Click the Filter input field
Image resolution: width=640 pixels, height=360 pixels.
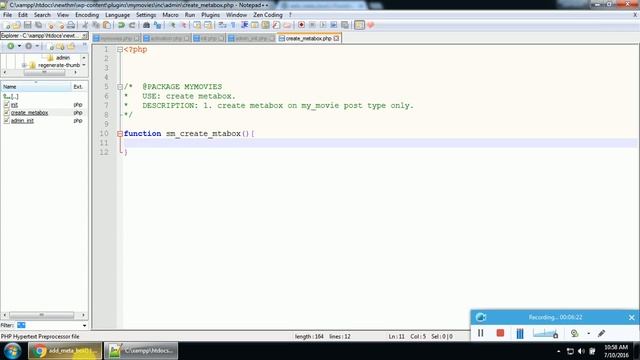(48, 325)
